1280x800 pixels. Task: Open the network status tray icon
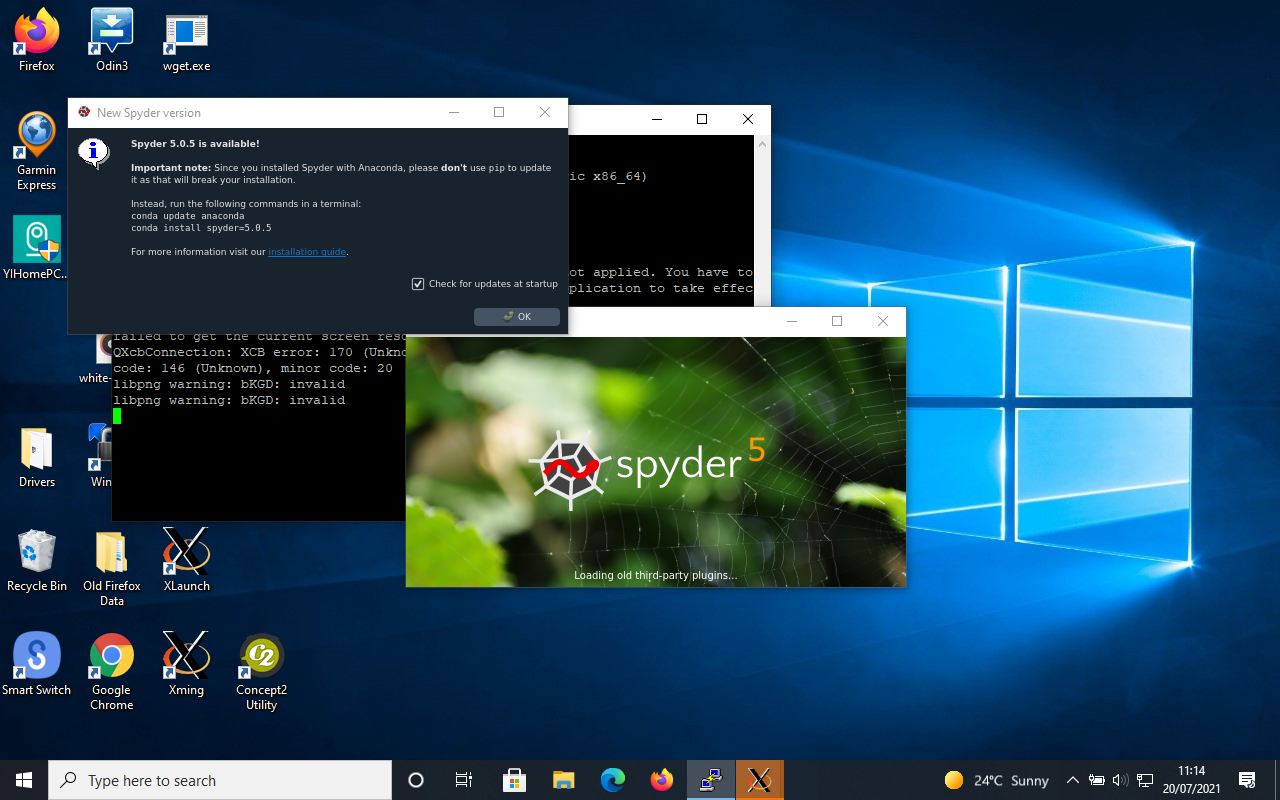point(1146,780)
